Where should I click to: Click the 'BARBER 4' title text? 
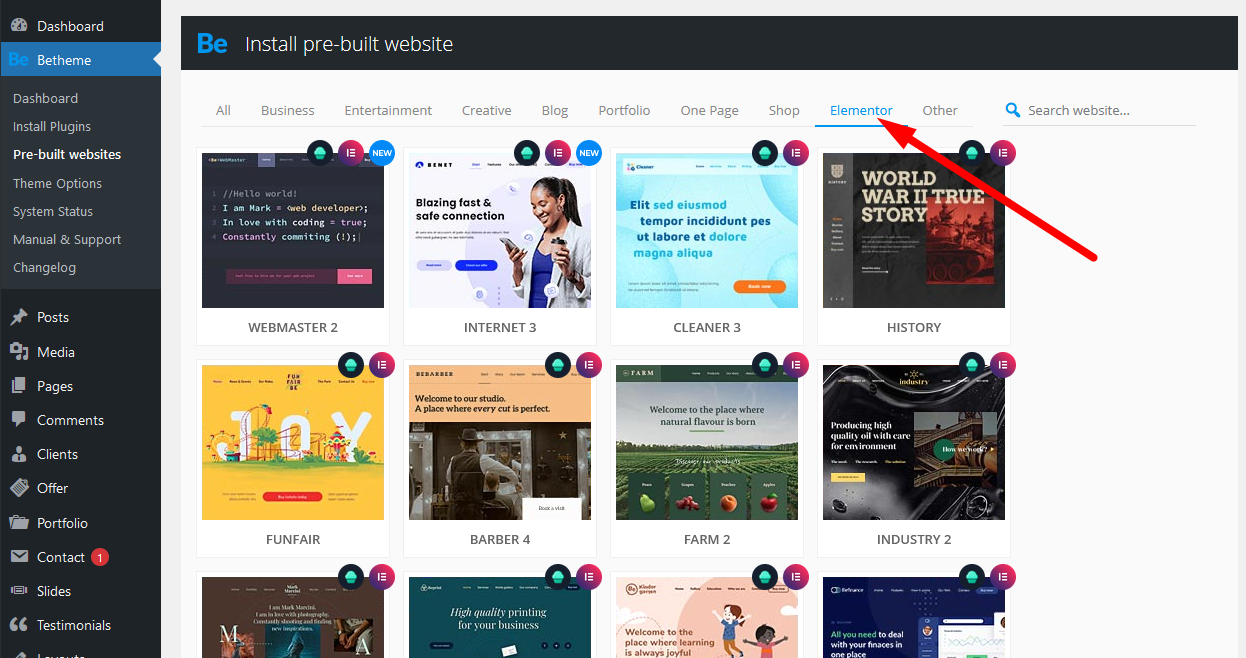tap(500, 539)
